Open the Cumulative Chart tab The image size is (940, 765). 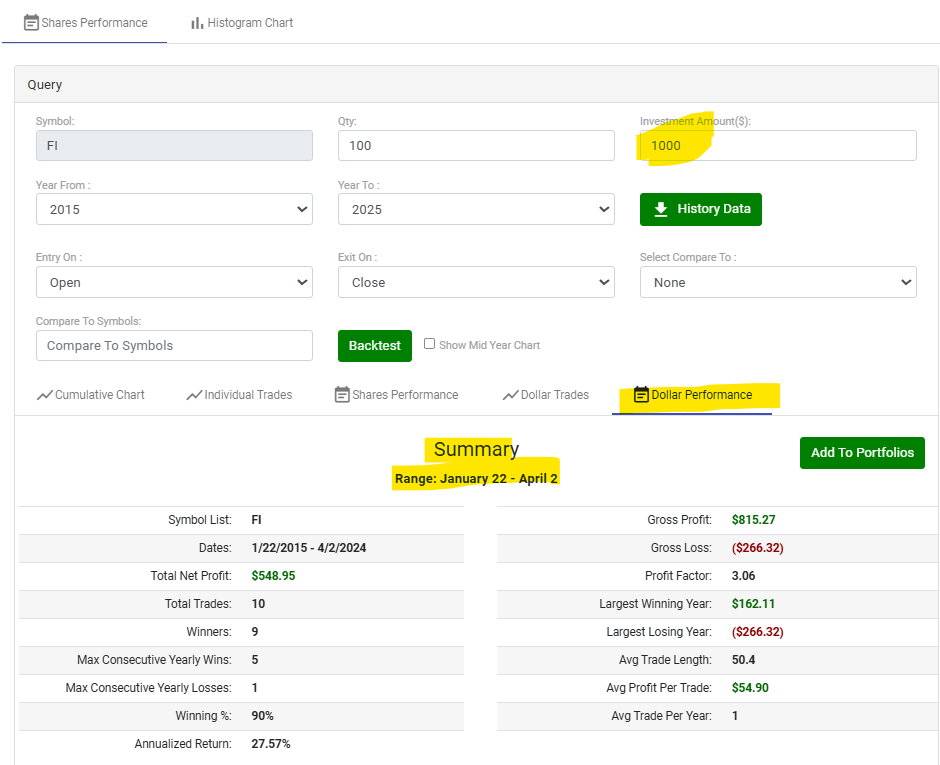pyautogui.click(x=91, y=395)
